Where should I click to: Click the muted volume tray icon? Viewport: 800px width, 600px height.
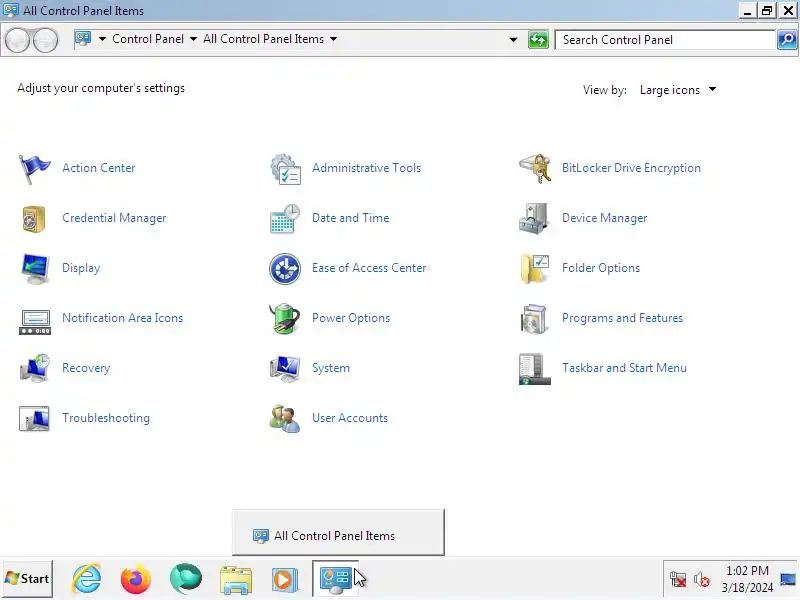[x=702, y=580]
